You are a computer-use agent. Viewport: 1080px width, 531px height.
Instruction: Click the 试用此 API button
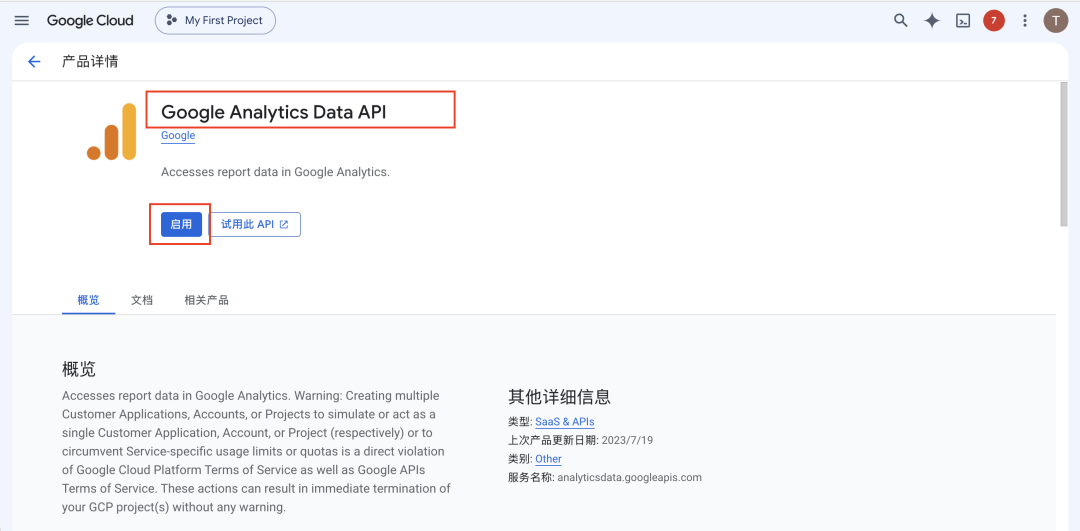coord(255,225)
